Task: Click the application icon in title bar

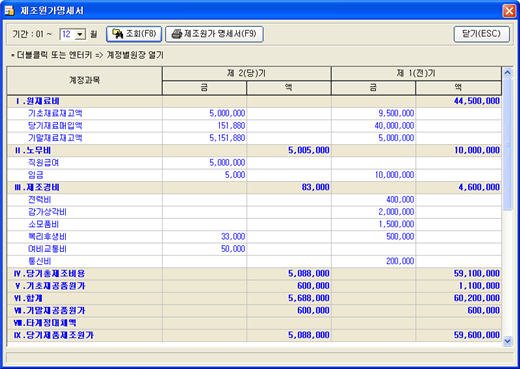Action: (x=9, y=11)
